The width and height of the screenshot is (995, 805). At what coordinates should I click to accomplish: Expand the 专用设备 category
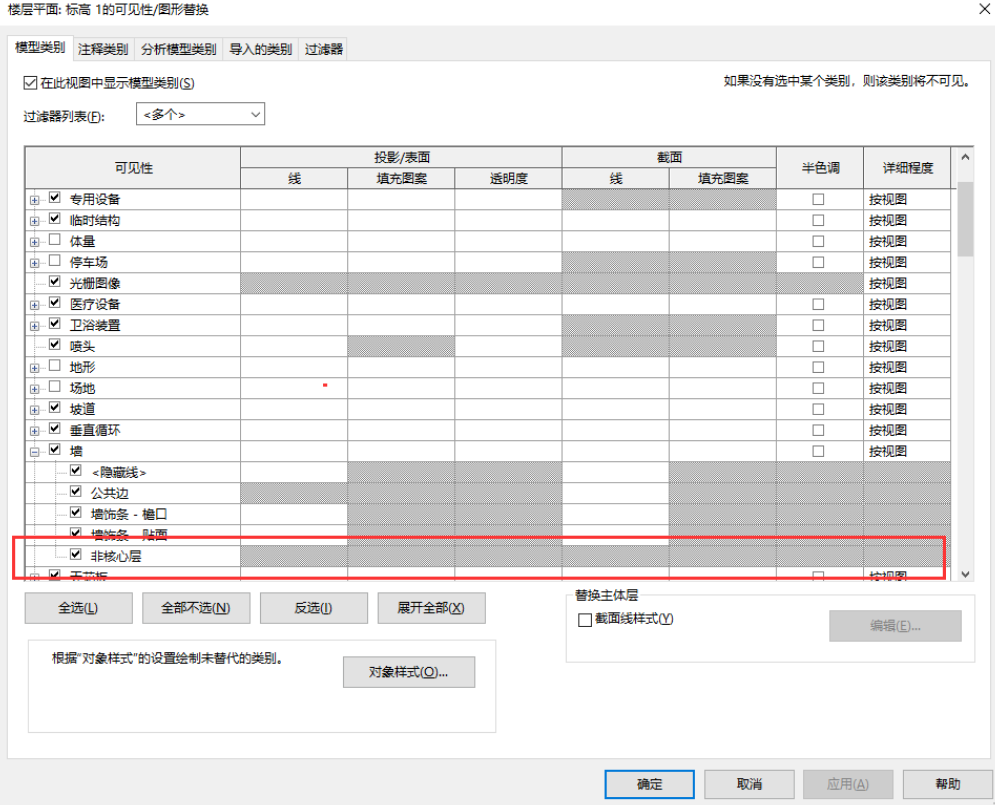coord(34,200)
